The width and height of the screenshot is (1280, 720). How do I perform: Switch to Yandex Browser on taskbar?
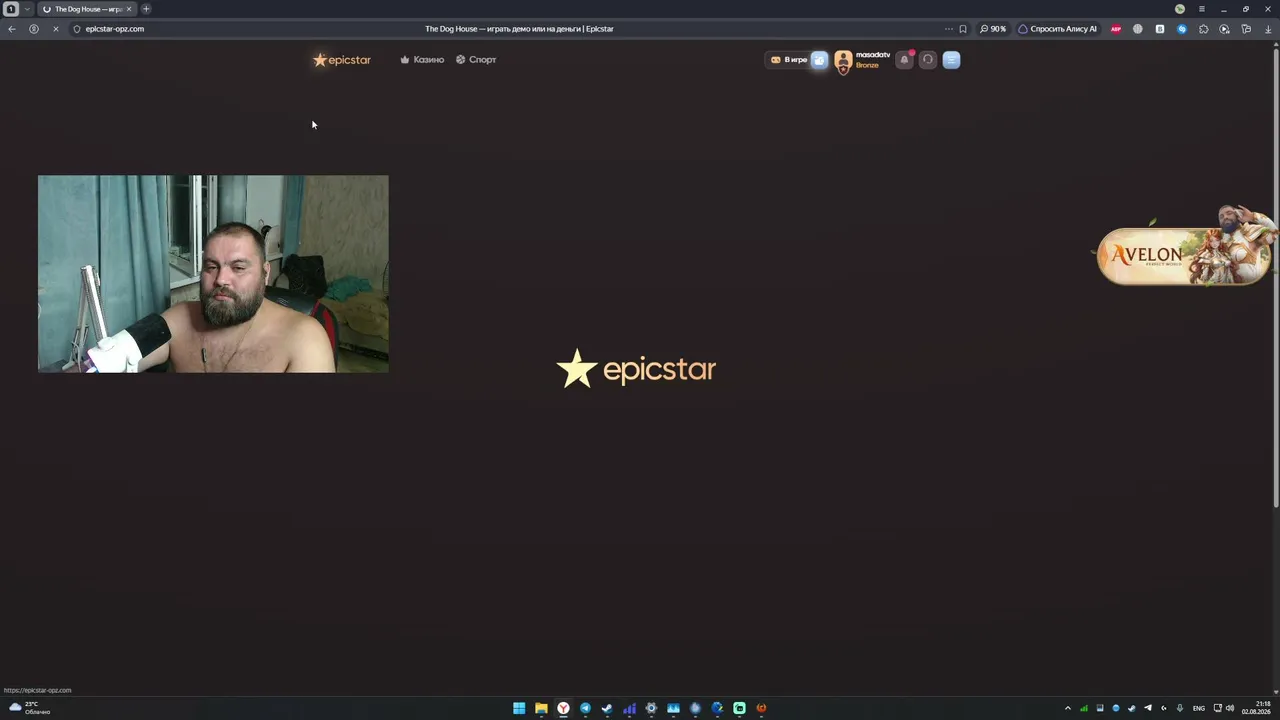point(563,708)
